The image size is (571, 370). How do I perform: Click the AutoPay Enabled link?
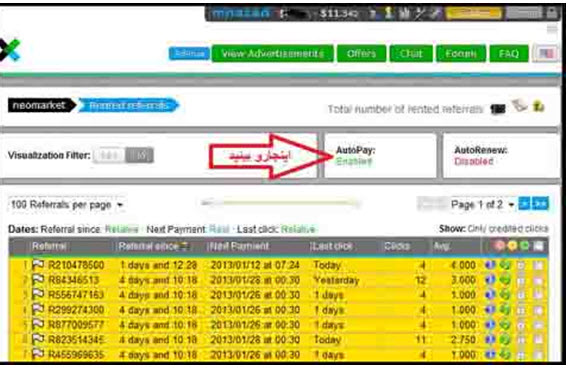pyautogui.click(x=354, y=161)
